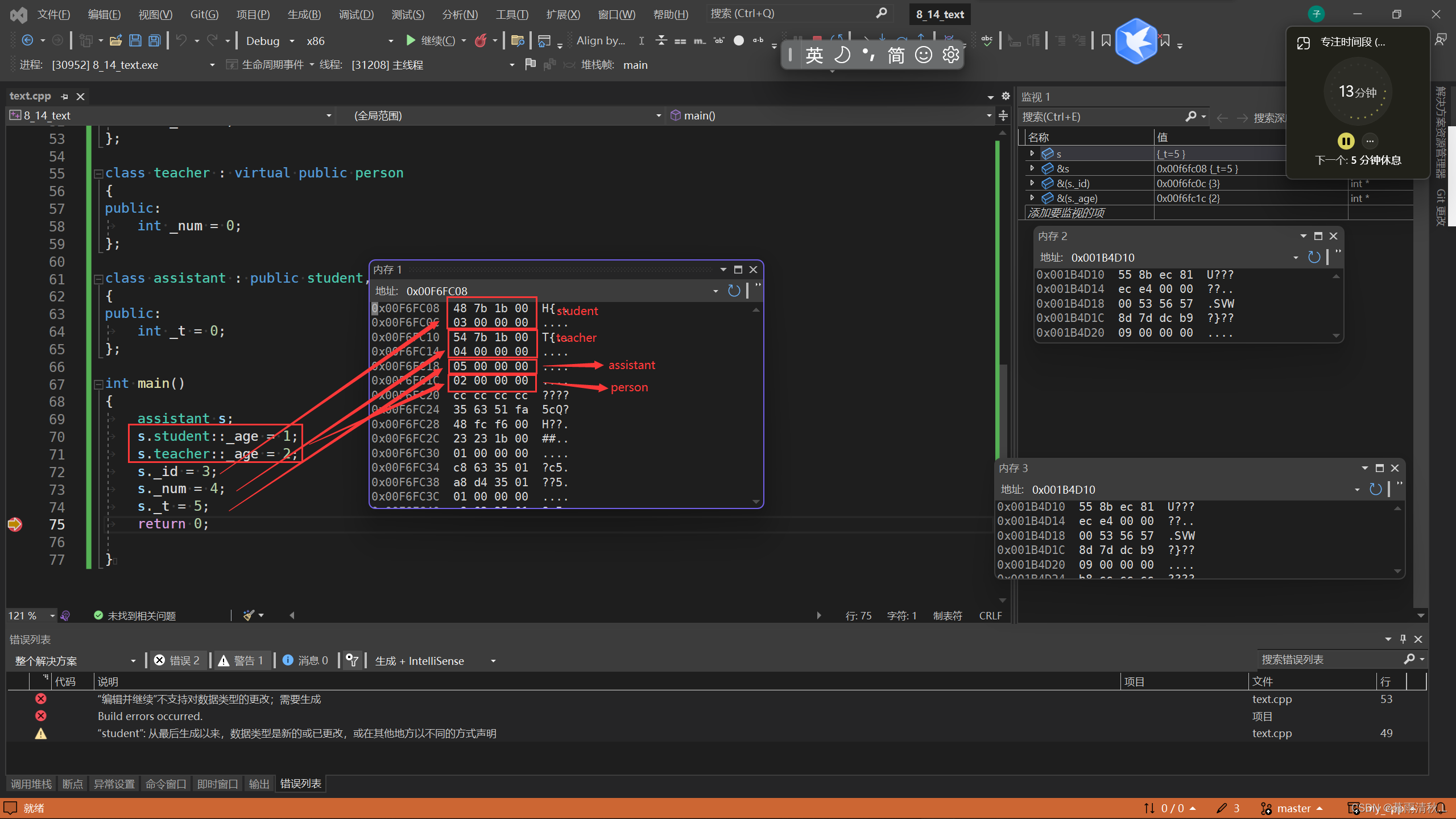Click the IME emoji smiley icon

click(x=923, y=55)
